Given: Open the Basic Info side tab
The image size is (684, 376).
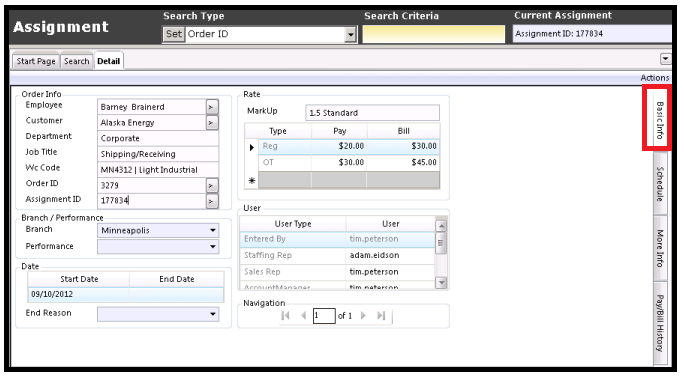Looking at the screenshot, I should point(659,120).
